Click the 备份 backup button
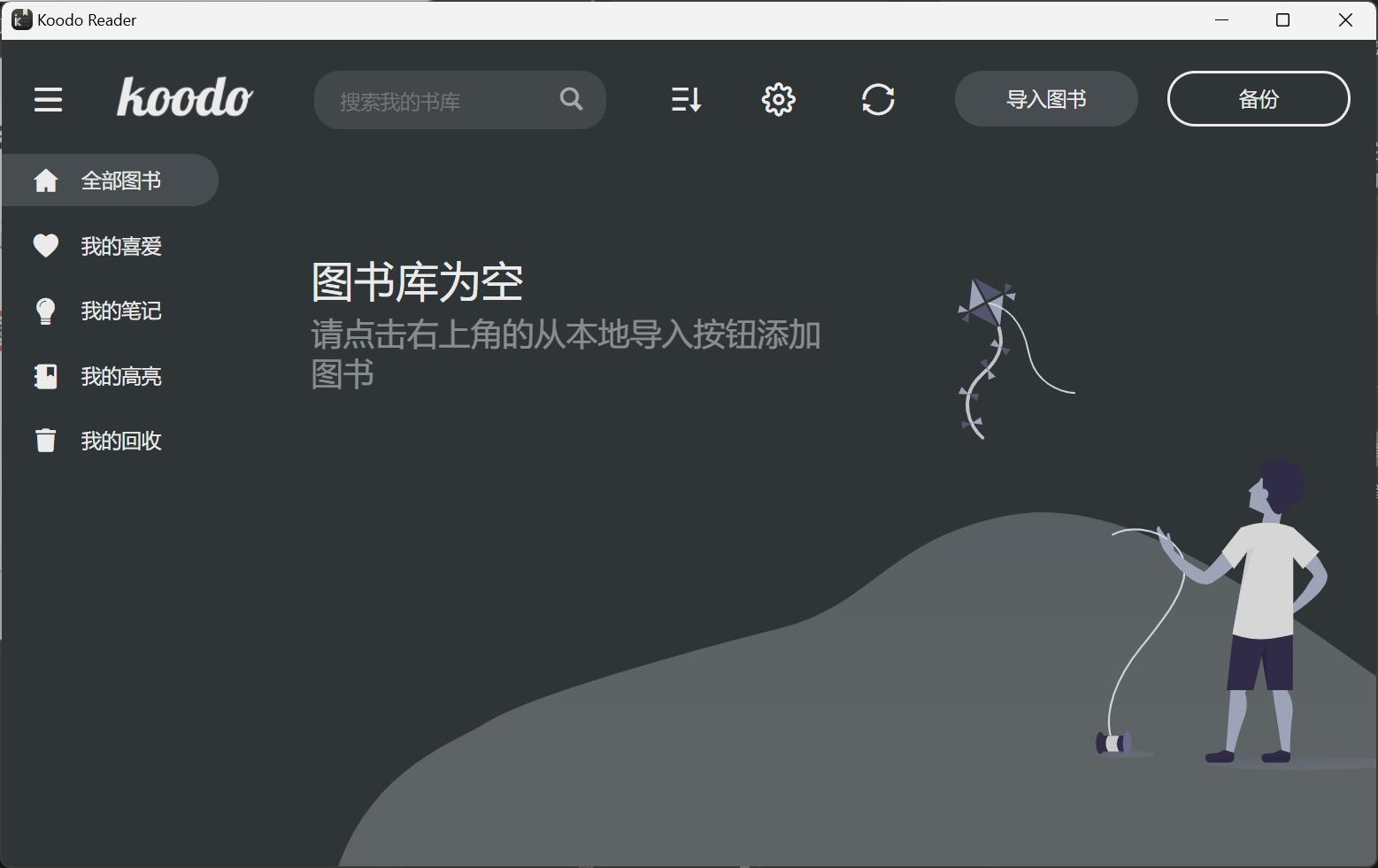 click(1259, 99)
